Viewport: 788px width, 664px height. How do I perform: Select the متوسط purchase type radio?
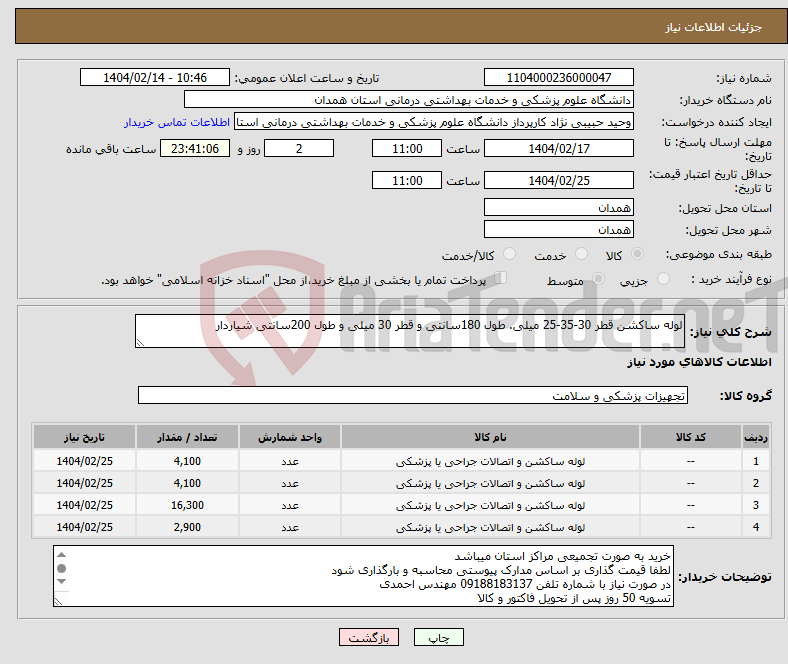[x=598, y=278]
